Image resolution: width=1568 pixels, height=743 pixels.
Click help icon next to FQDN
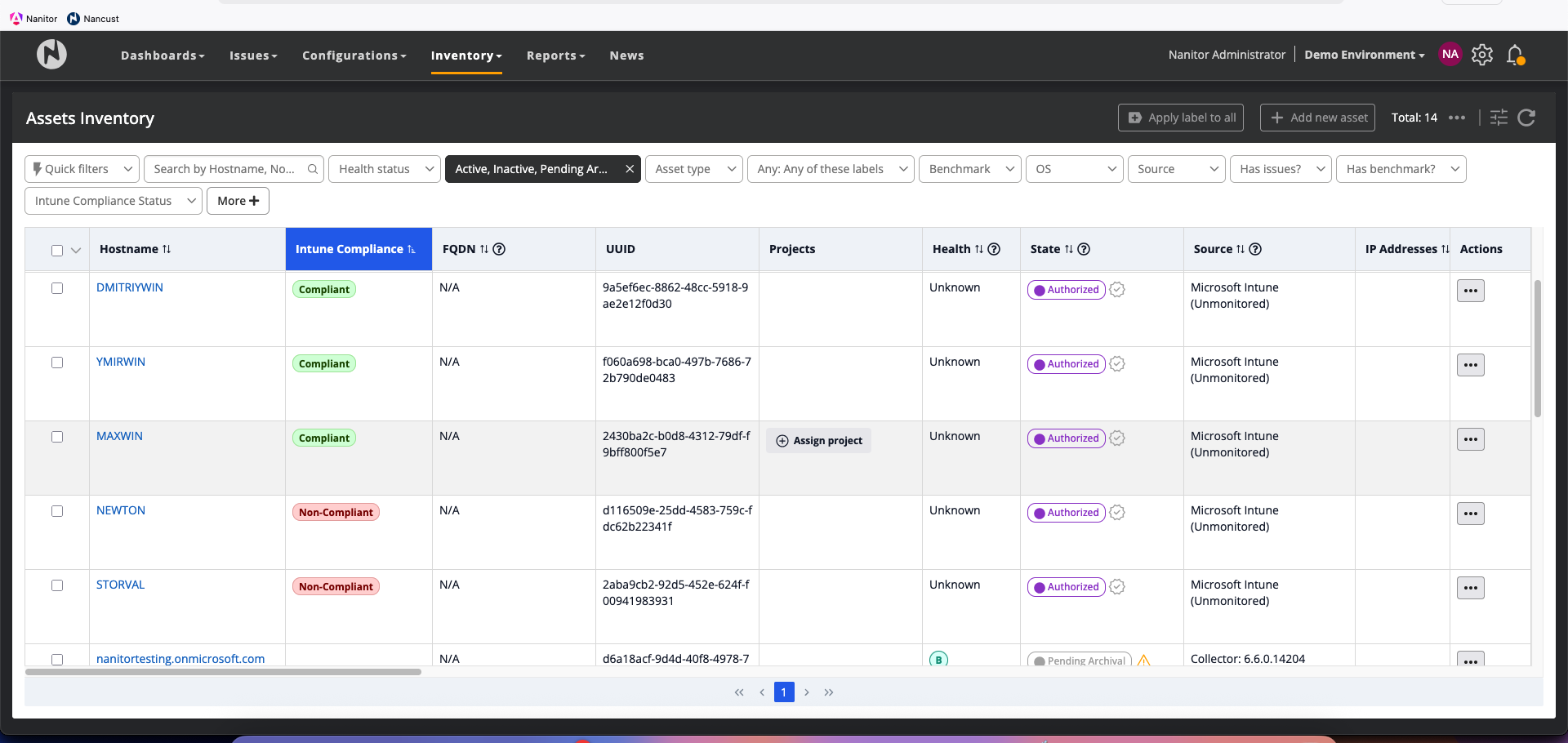499,249
